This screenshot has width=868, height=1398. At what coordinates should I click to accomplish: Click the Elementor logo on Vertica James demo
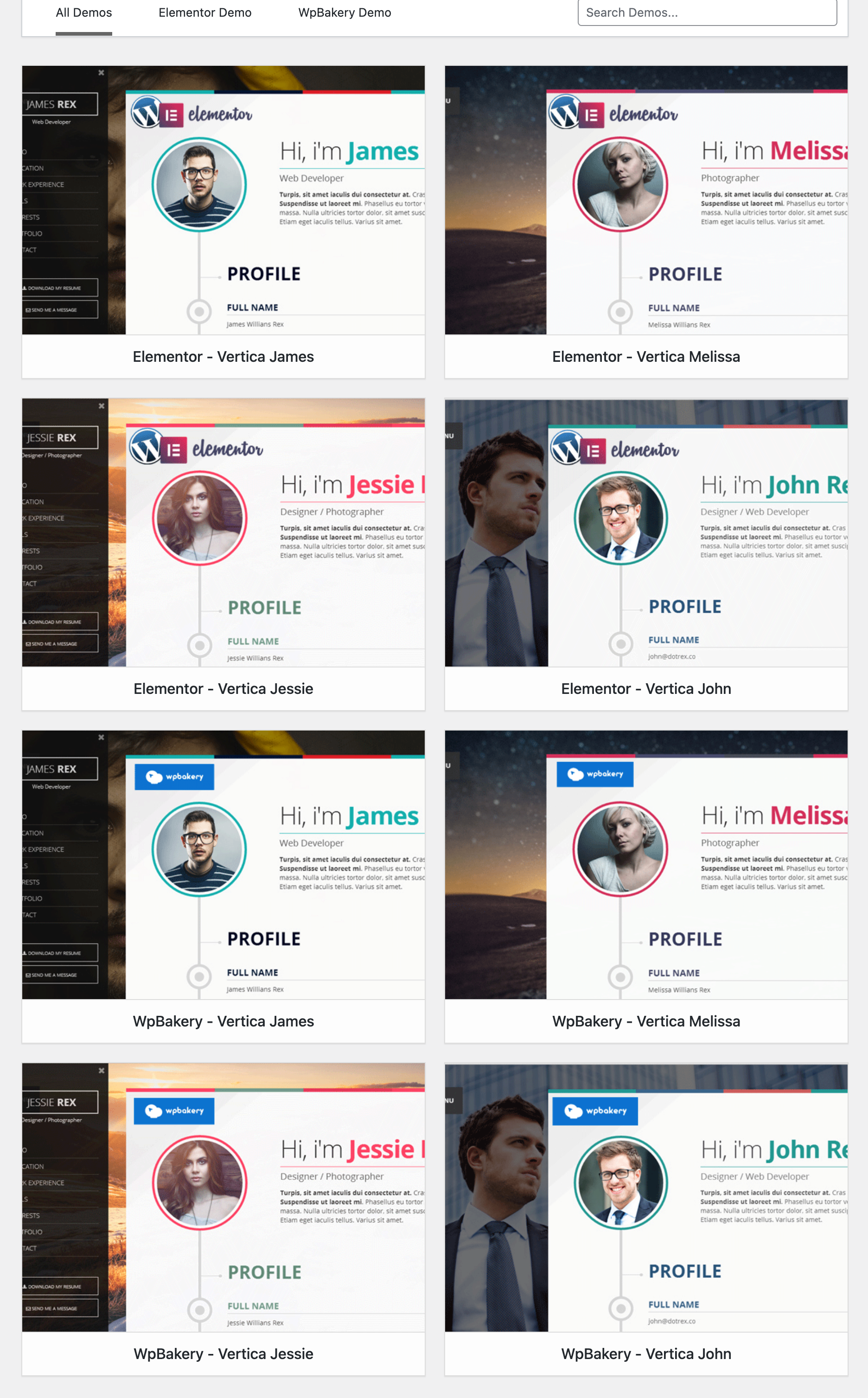pos(192,113)
